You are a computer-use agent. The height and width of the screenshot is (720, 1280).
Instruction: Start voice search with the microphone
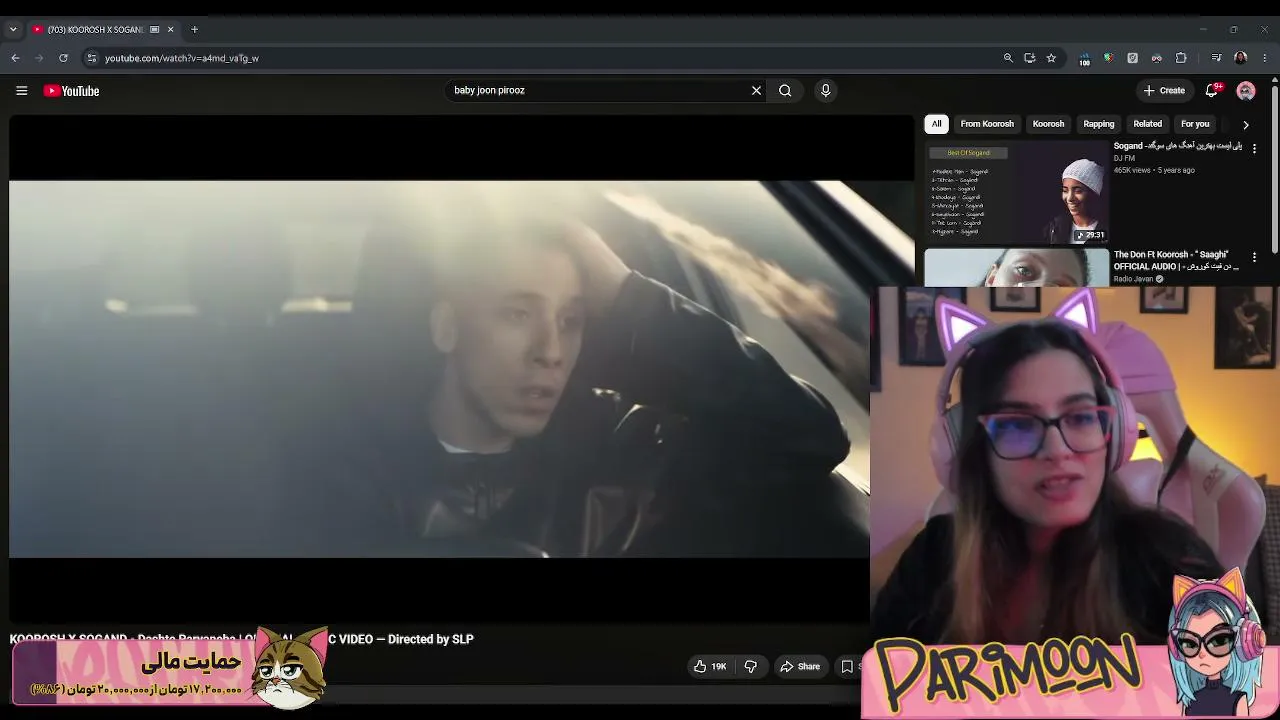[825, 91]
